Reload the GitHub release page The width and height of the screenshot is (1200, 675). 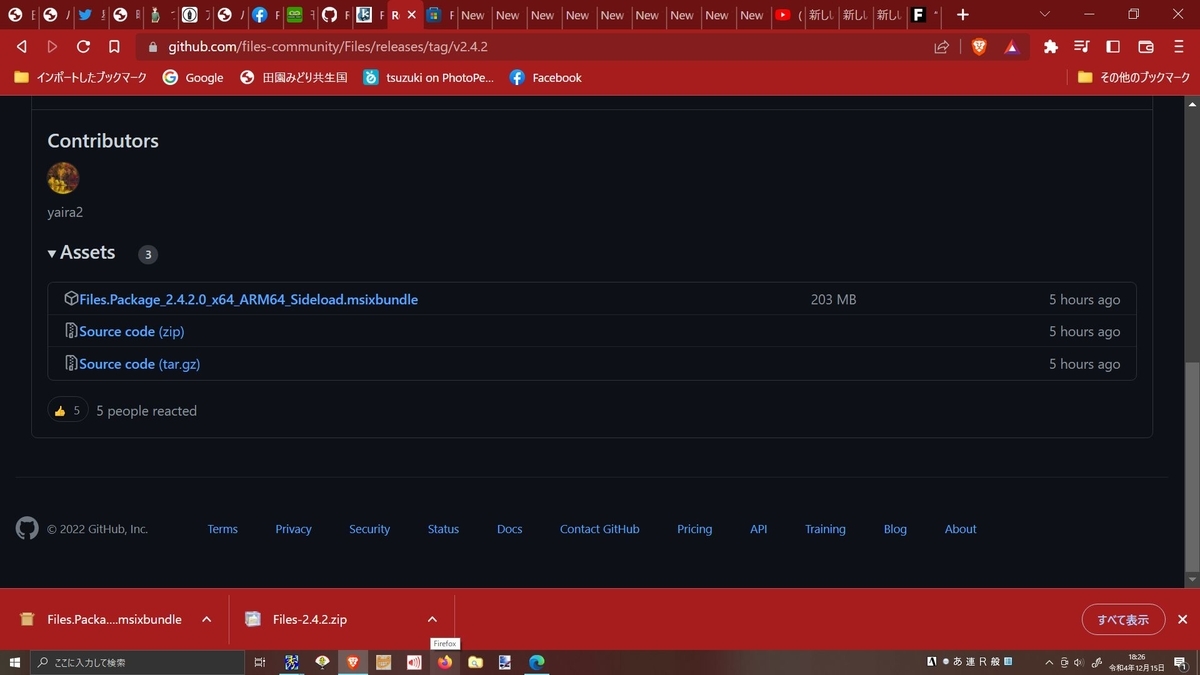coord(83,47)
